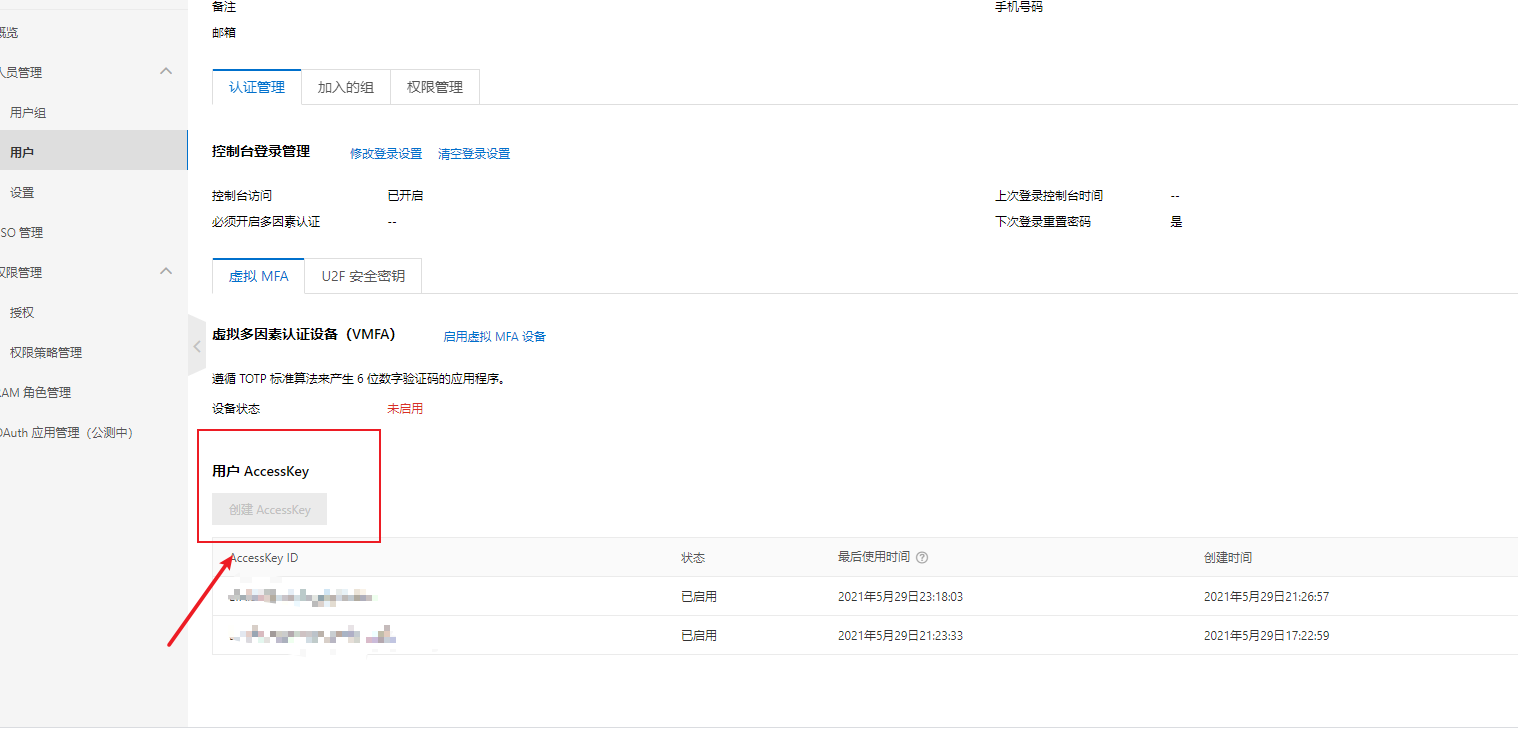1518x734 pixels.
Task: Click the 状态 column header
Action: coord(693,558)
